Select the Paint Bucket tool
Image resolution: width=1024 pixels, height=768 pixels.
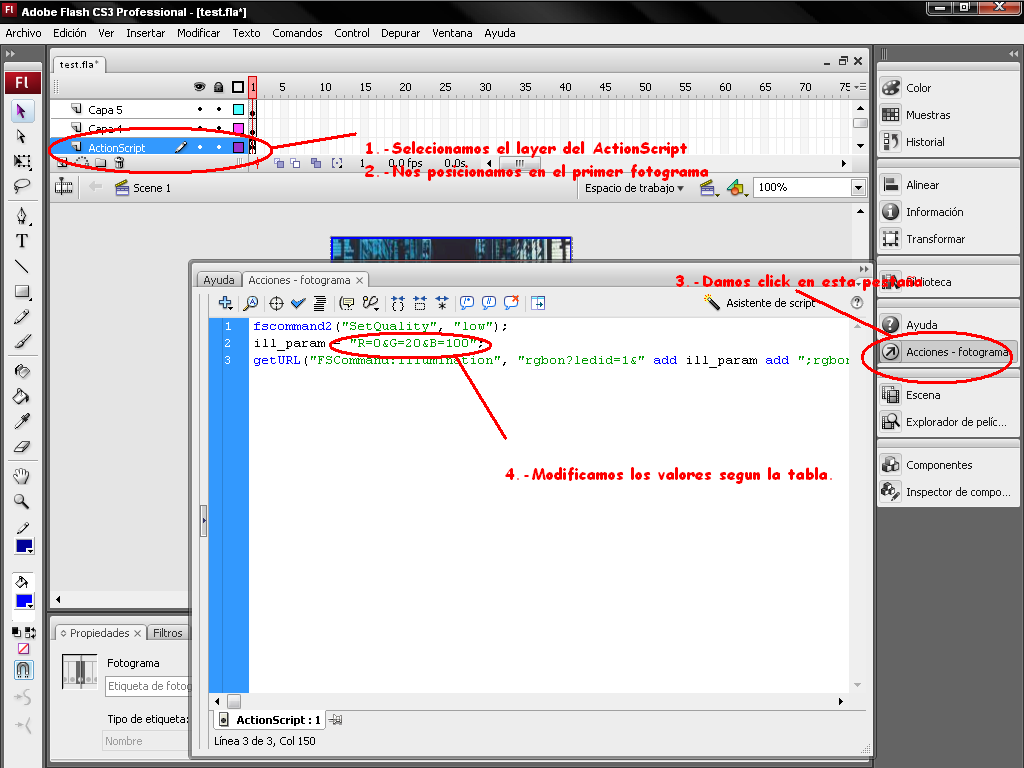tap(22, 396)
